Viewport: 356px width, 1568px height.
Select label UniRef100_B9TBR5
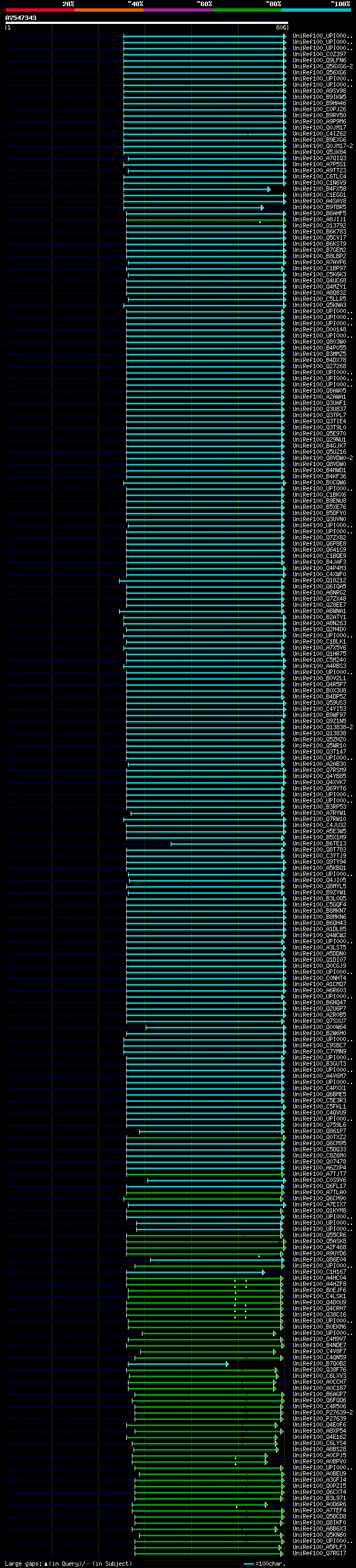[x=319, y=207]
